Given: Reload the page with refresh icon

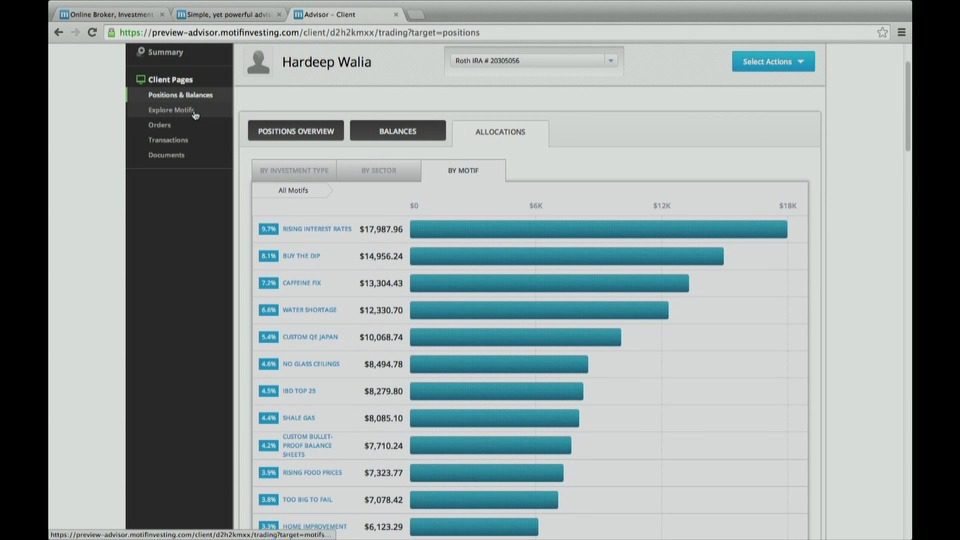Looking at the screenshot, I should coord(92,32).
